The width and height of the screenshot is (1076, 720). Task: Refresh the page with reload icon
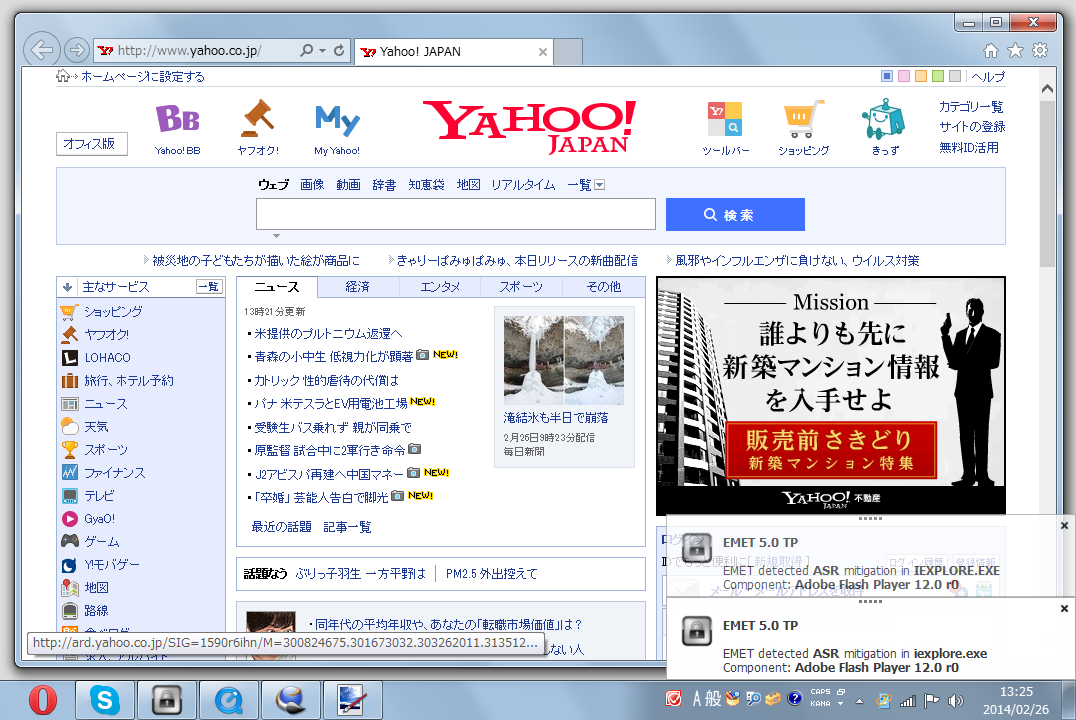point(339,50)
